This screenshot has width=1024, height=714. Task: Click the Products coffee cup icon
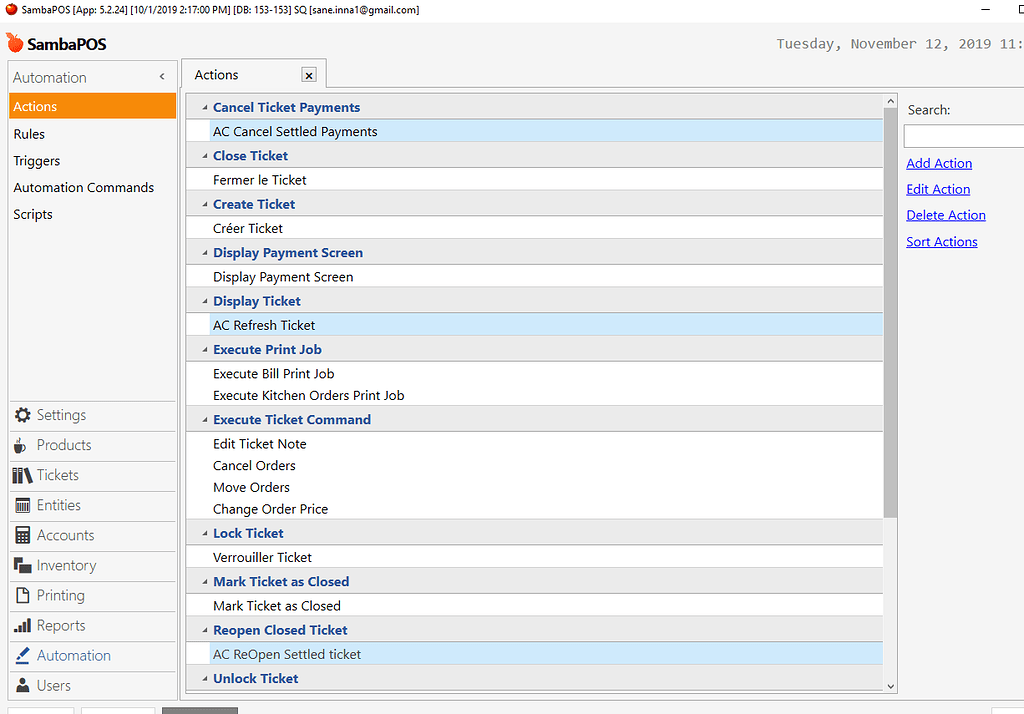pyautogui.click(x=22, y=445)
